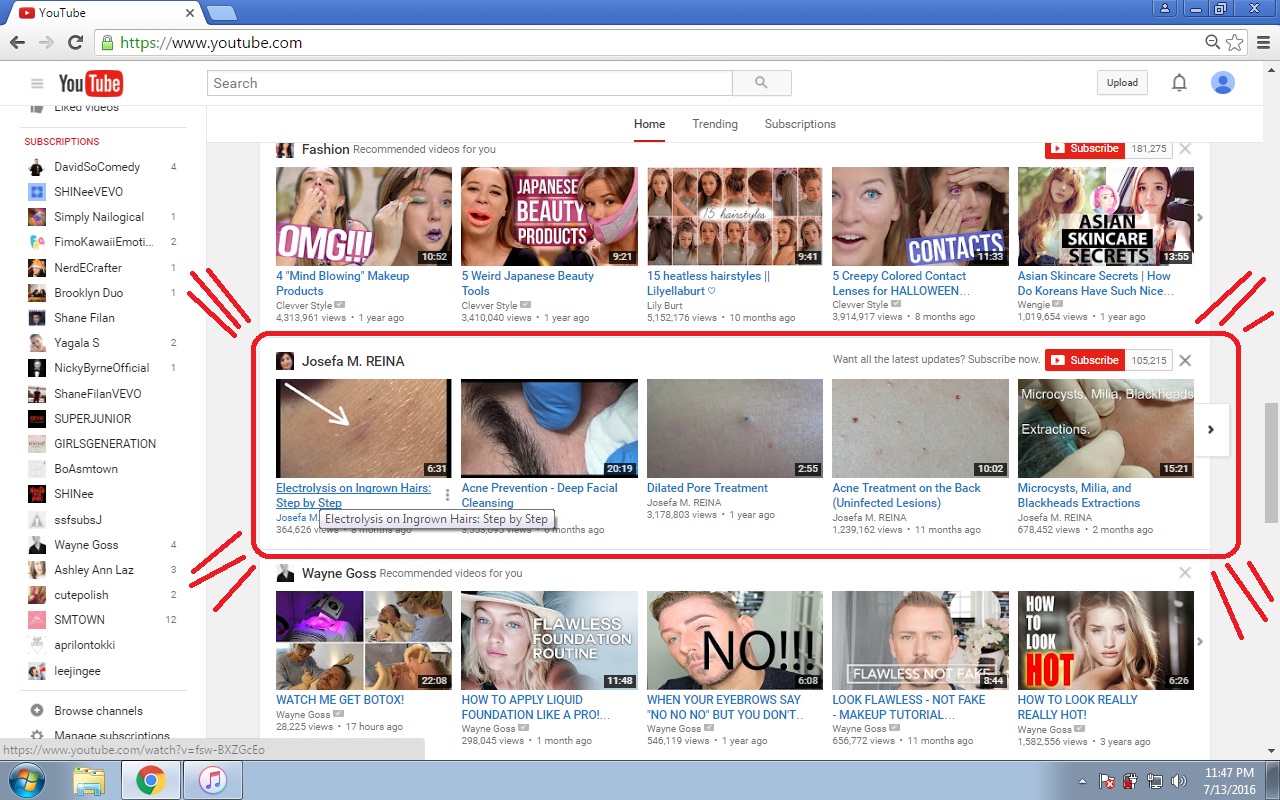1280x800 pixels.
Task: Open the Dilated Pore Treatment video link
Action: click(x=707, y=488)
